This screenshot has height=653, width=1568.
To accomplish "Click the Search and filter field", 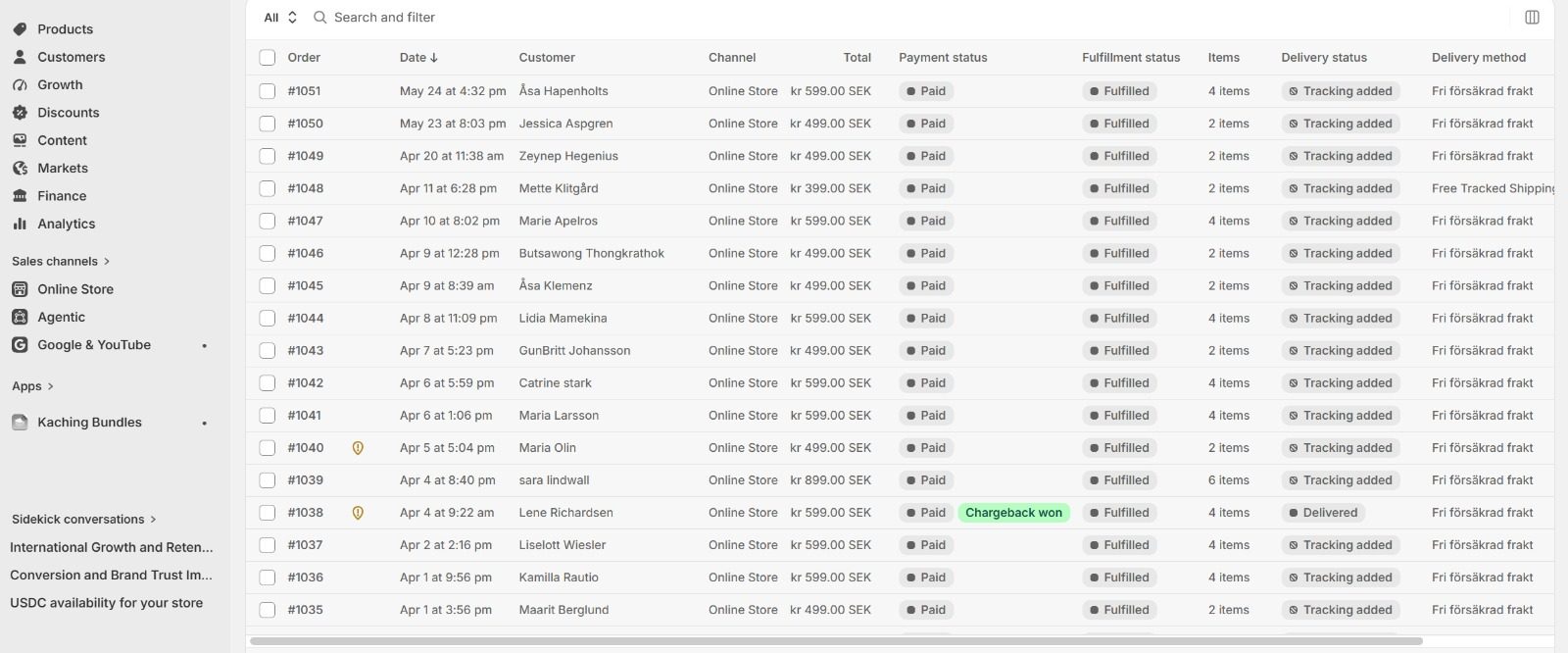I will (384, 18).
